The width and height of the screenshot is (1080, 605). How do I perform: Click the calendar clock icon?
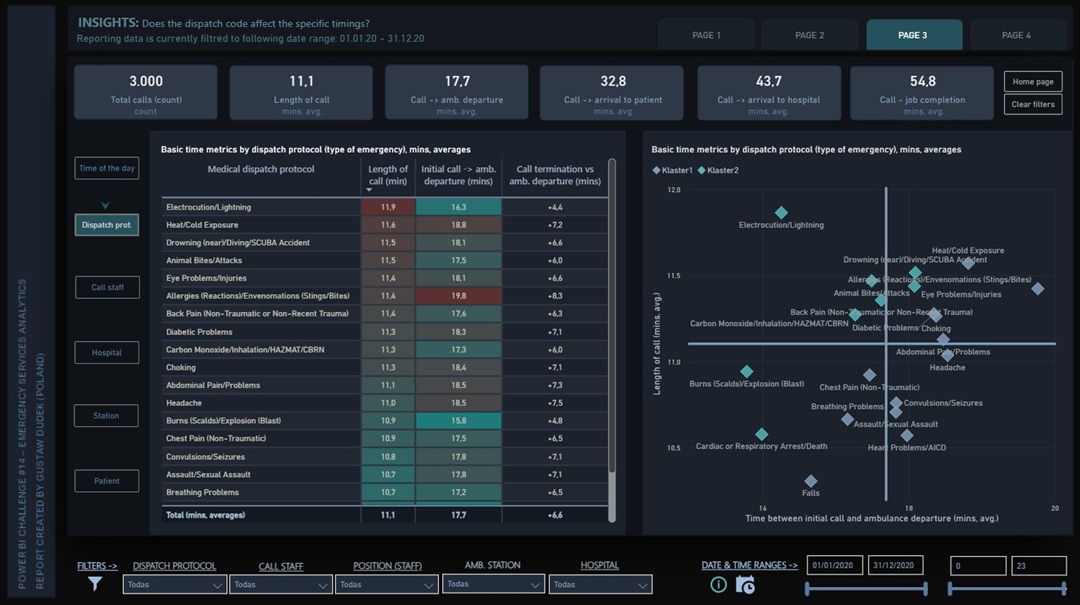(x=745, y=585)
